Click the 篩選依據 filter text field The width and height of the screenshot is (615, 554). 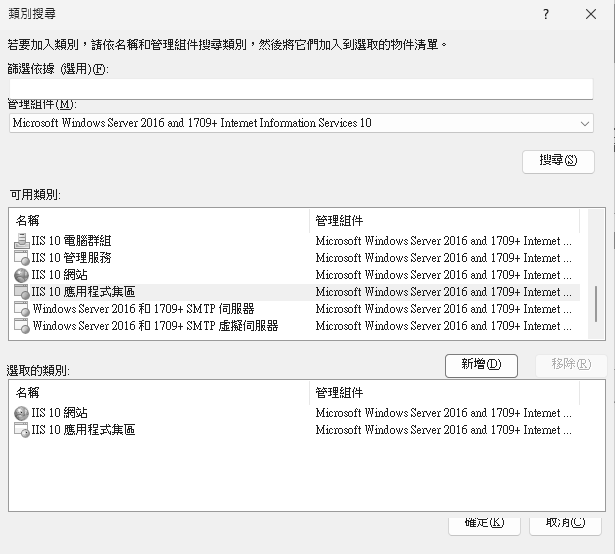(301, 89)
